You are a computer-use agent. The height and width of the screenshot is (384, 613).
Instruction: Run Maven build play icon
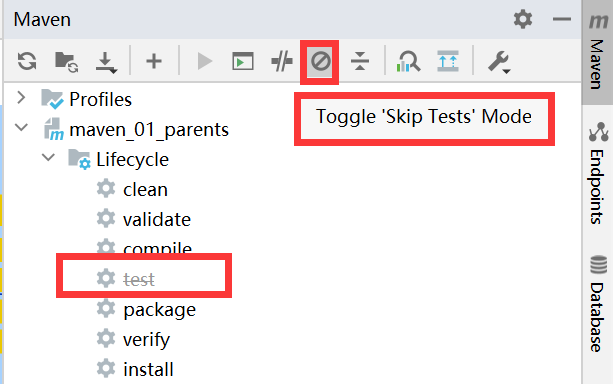pos(204,61)
